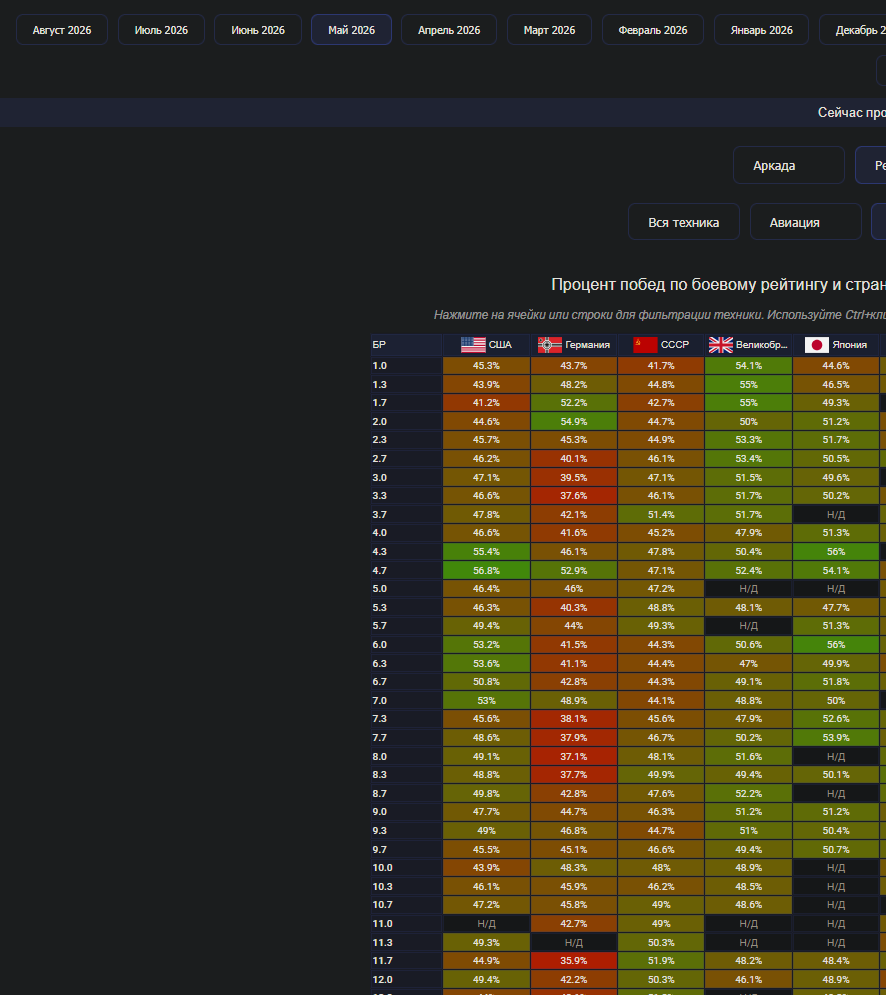Open the Август 2026 month tab
The image size is (886, 995).
pyautogui.click(x=62, y=30)
